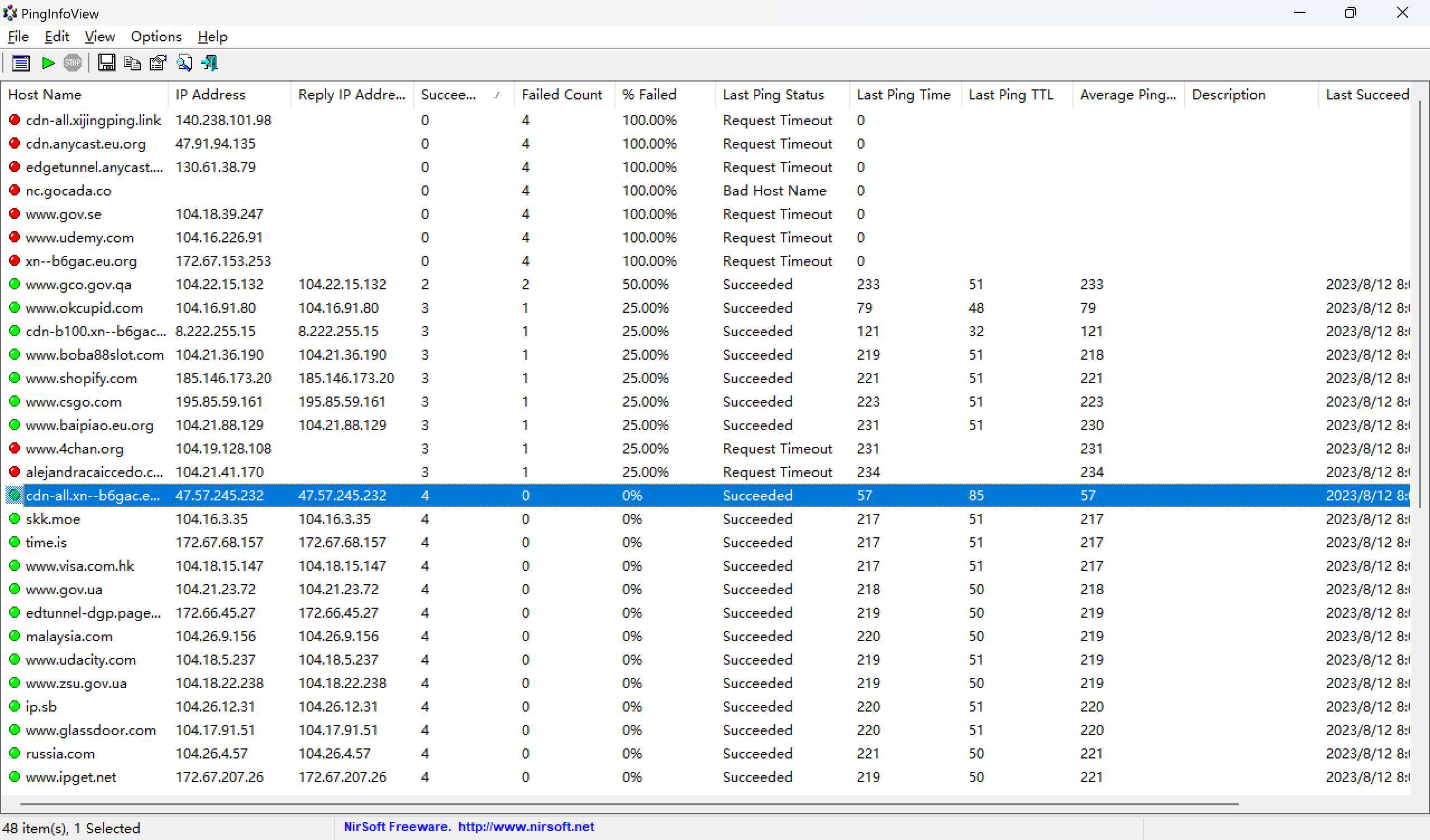Select the www.gov.ua host name

tap(64, 590)
